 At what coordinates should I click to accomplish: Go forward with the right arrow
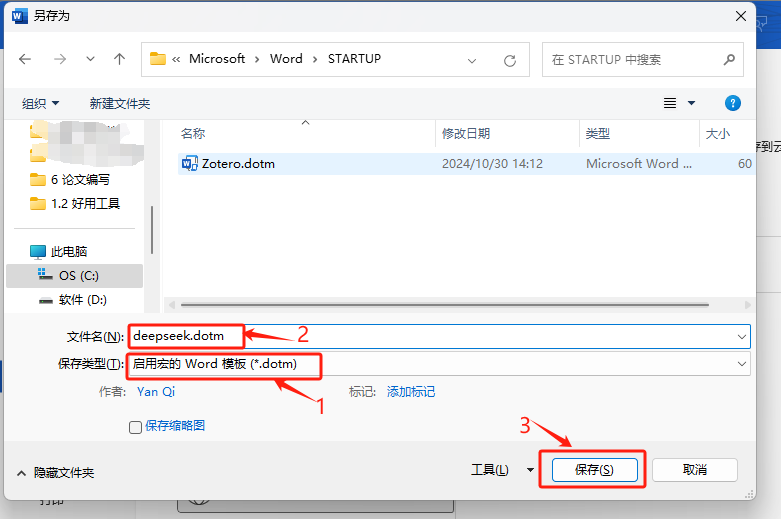60,59
